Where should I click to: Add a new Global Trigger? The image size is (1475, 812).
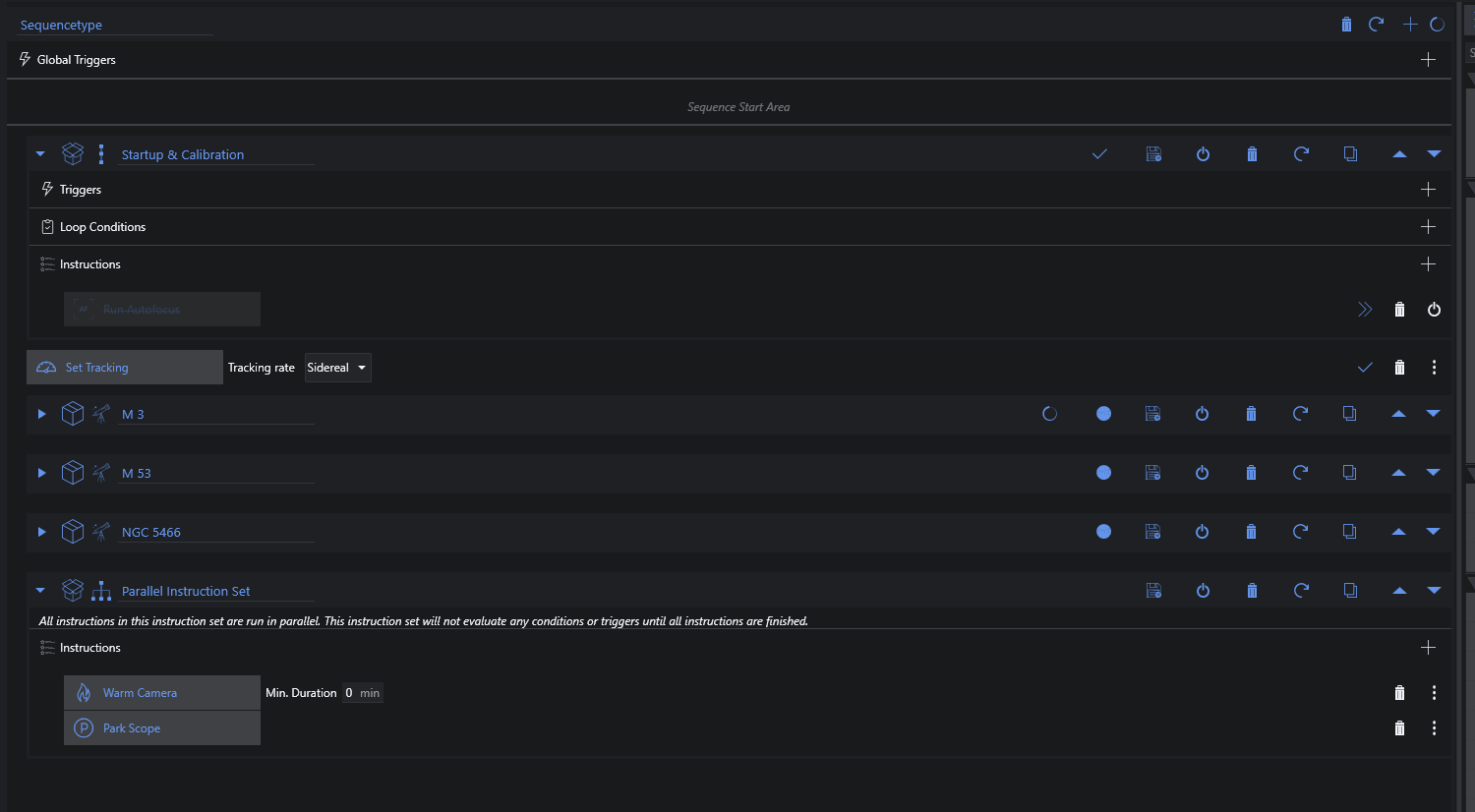click(x=1428, y=60)
